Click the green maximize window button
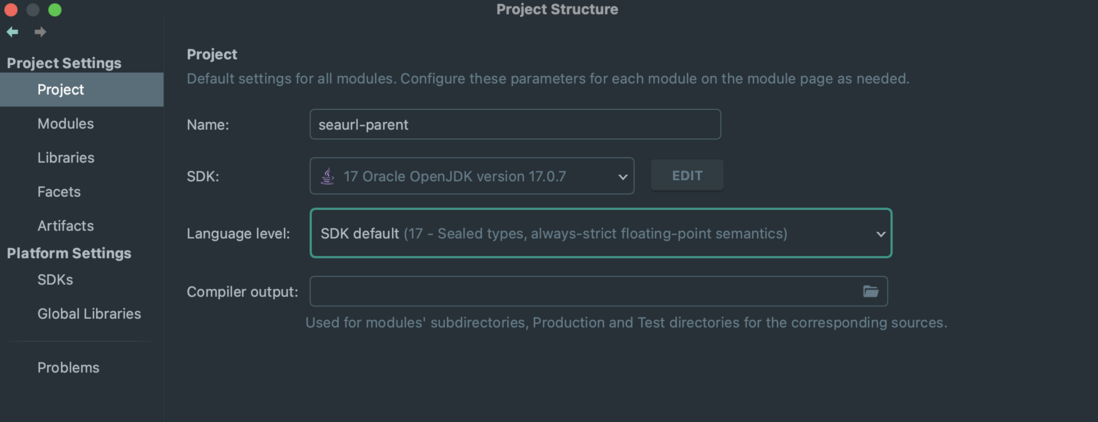1098x422 pixels. (55, 10)
